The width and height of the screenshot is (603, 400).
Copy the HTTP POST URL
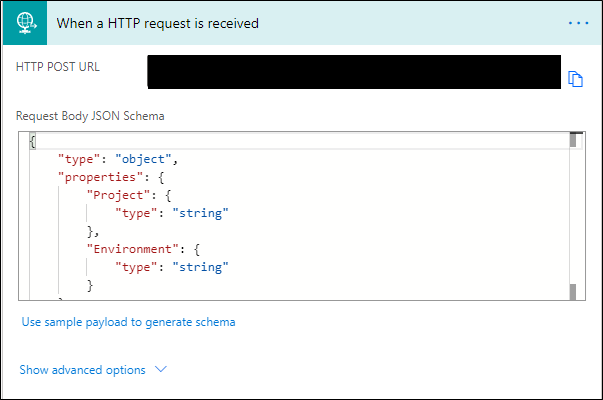click(x=575, y=79)
